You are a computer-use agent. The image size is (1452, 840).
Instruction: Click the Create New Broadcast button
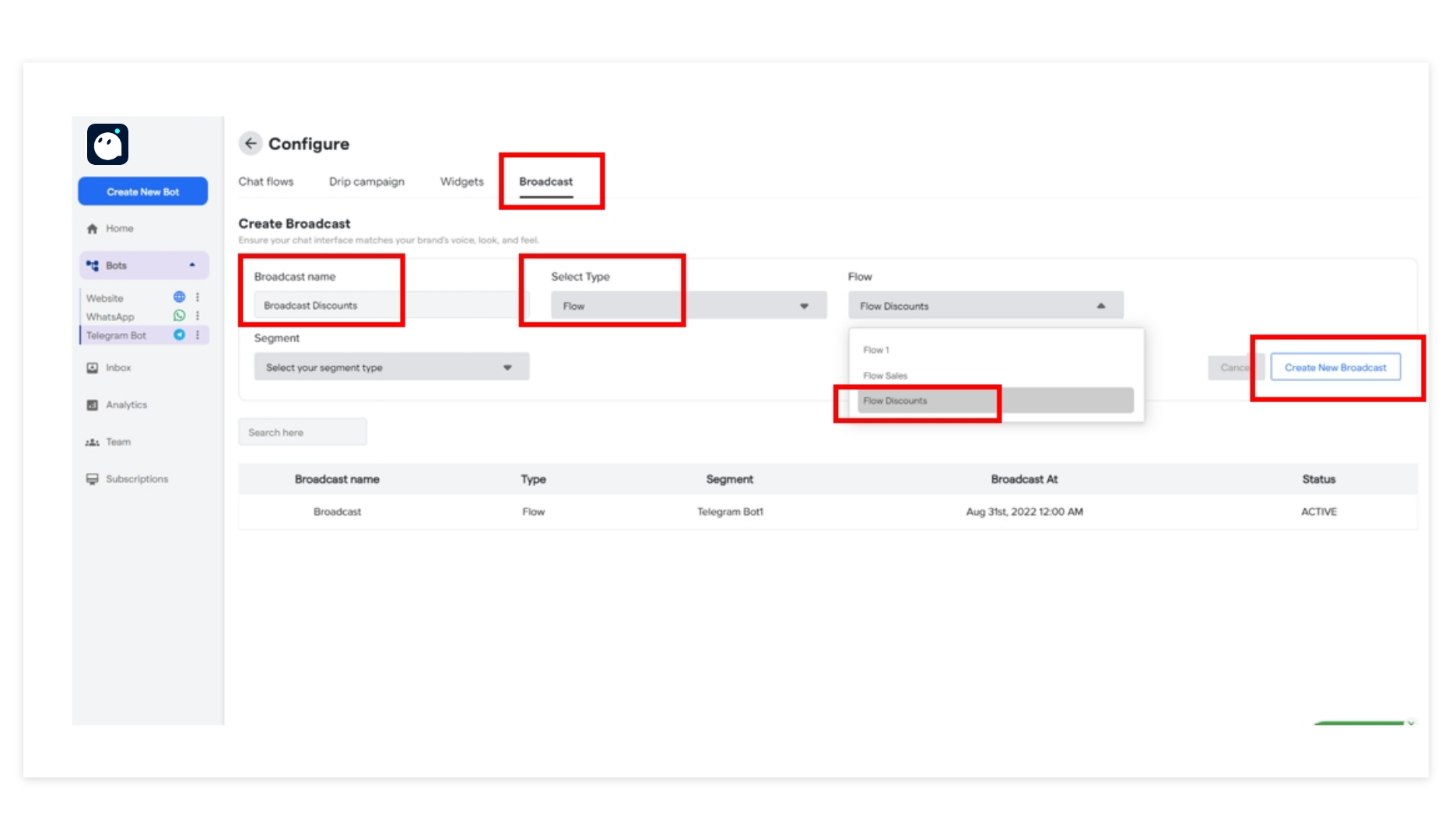(1335, 367)
